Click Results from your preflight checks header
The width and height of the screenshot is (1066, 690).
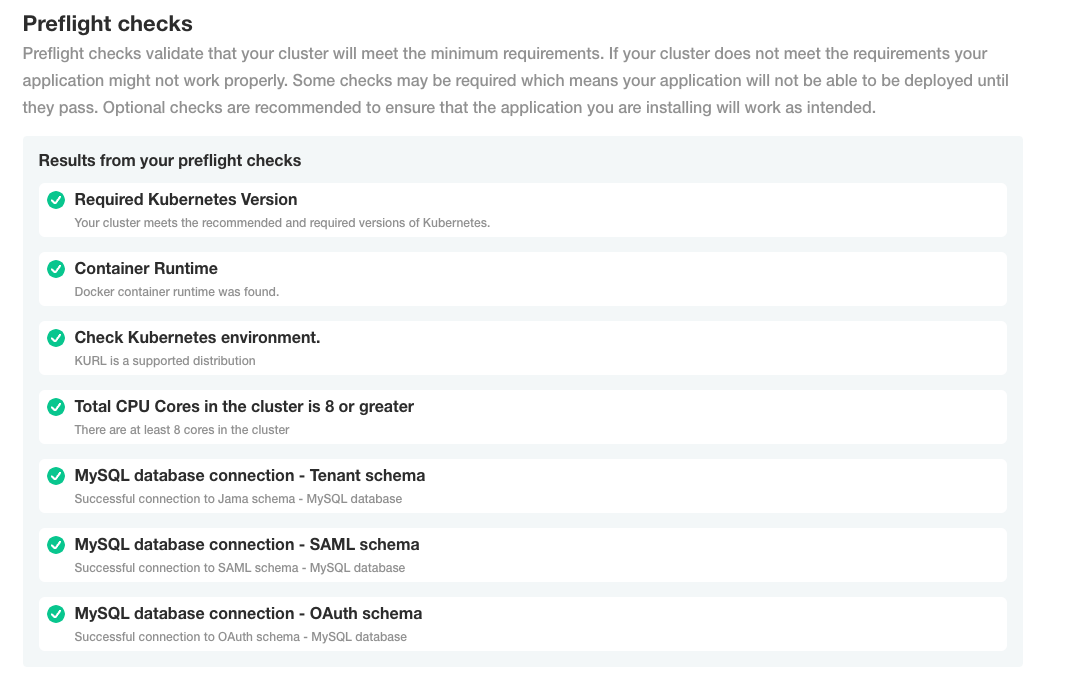click(x=170, y=160)
